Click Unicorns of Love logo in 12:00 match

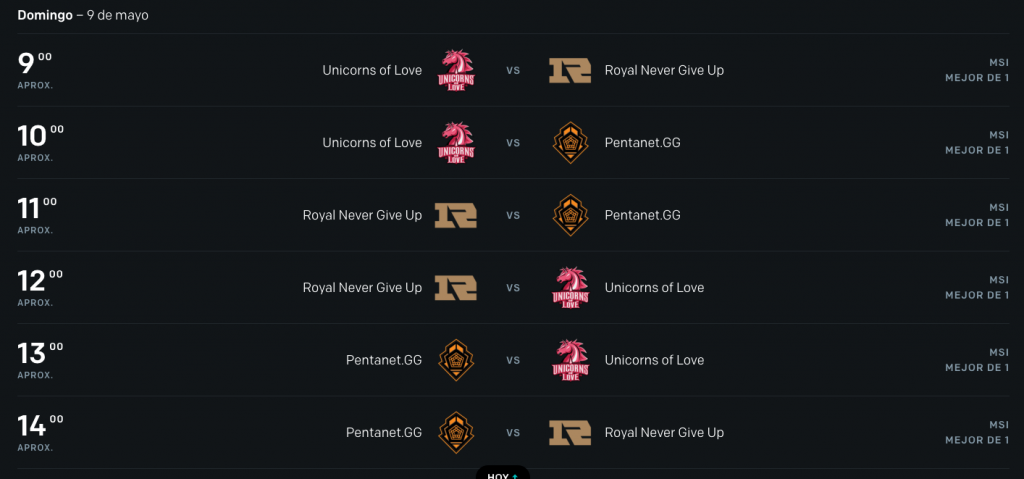pyautogui.click(x=570, y=288)
